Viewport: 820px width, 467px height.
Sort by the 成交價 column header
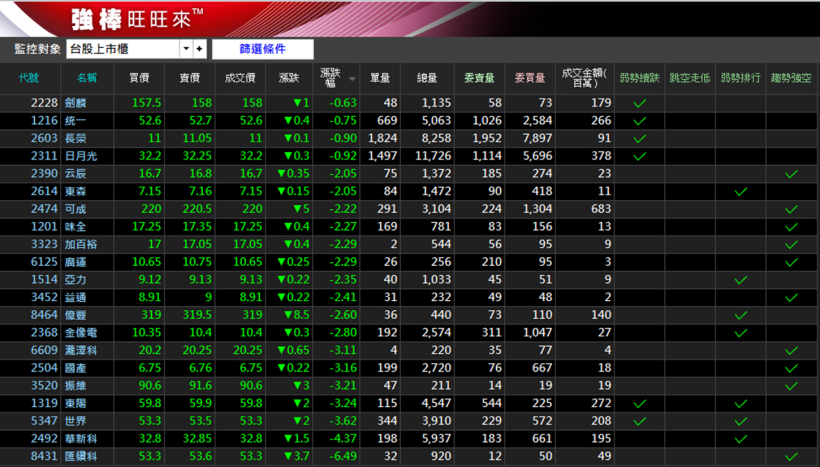tap(240, 78)
